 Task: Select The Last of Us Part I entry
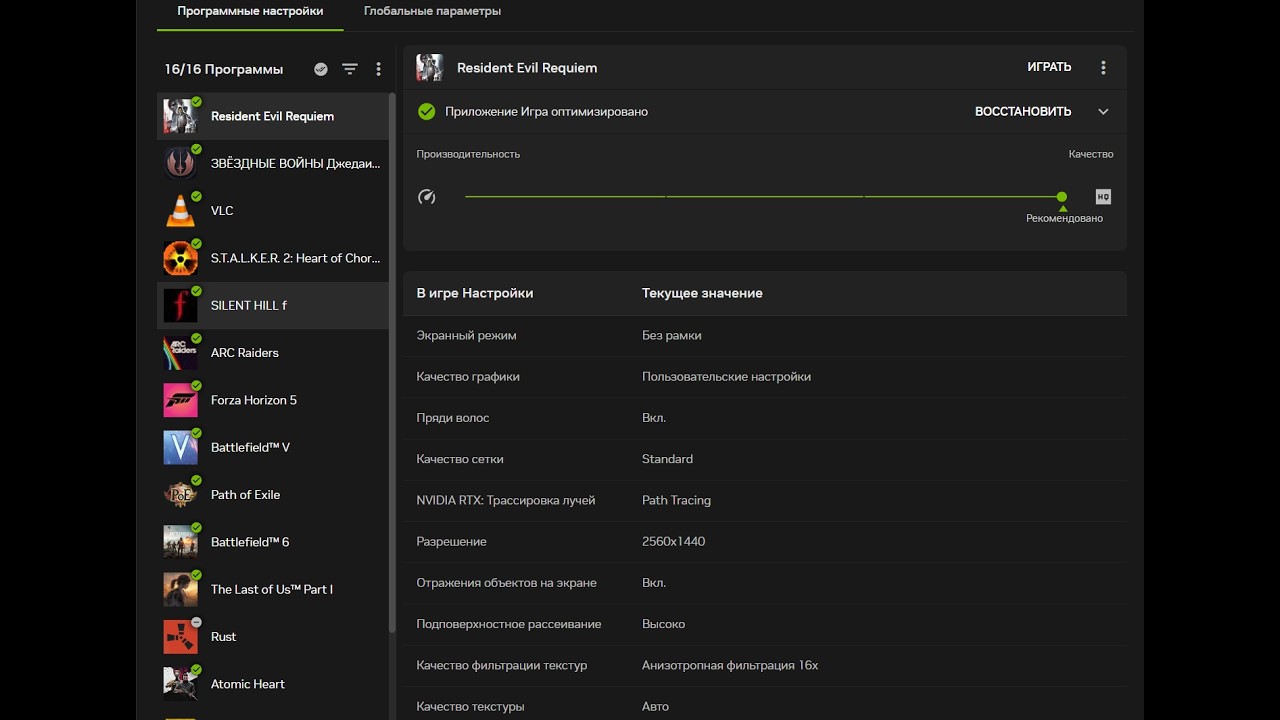click(x=273, y=589)
